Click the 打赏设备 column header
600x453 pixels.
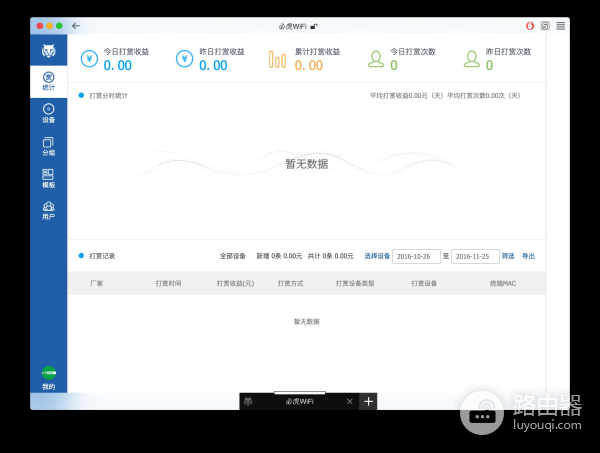click(x=424, y=283)
